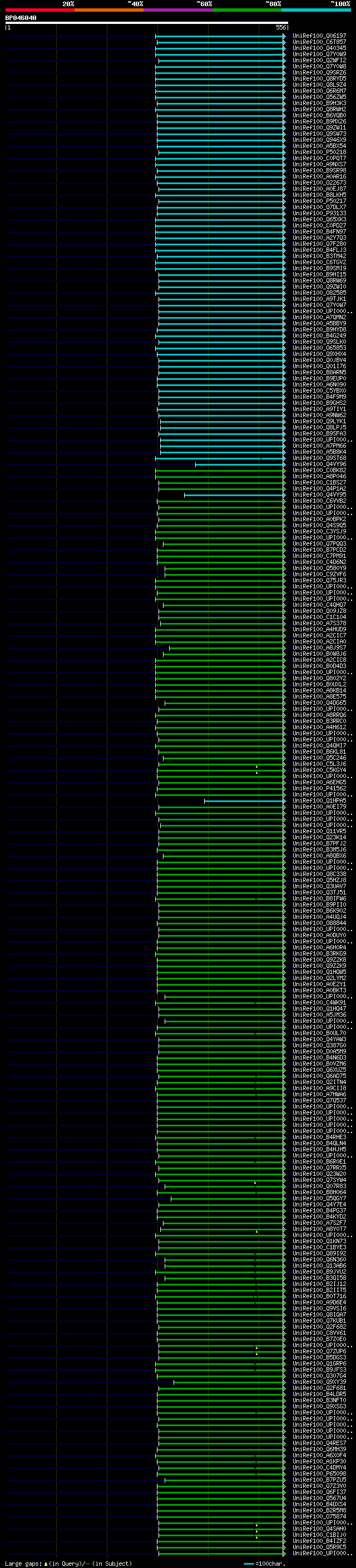This screenshot has width=356, height=1568.
Task: Click label UniRef100_B9JFS3
Action: [x=319, y=1370]
